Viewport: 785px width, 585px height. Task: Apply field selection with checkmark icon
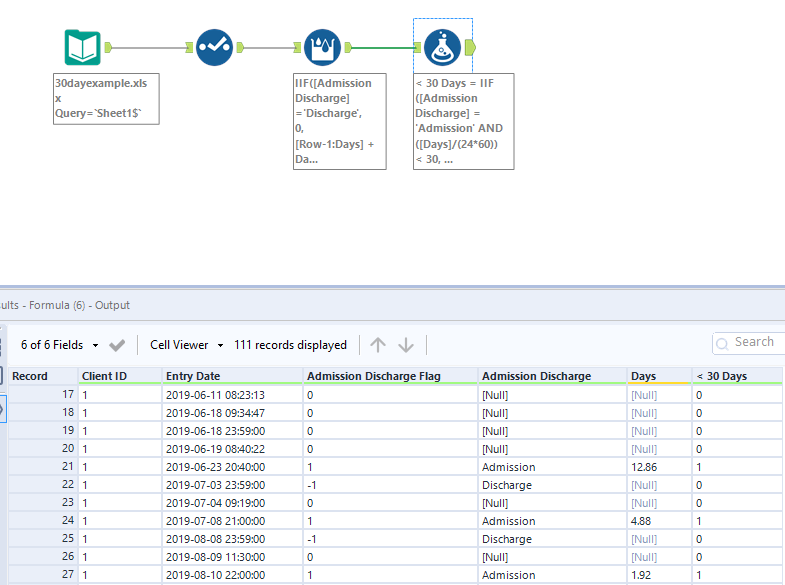pos(117,345)
